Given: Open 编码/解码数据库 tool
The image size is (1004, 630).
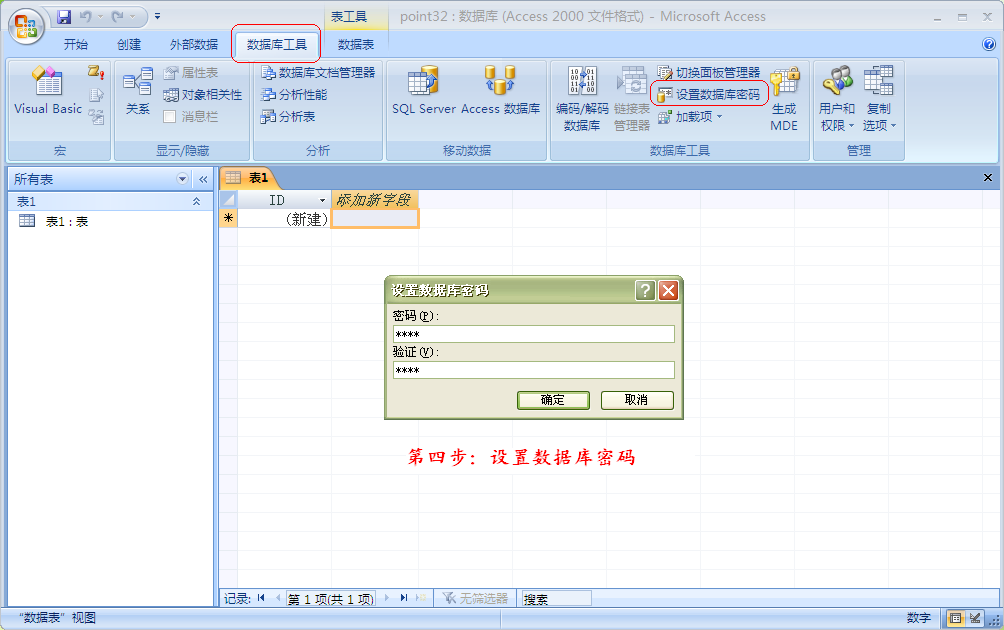Looking at the screenshot, I should click(582, 99).
